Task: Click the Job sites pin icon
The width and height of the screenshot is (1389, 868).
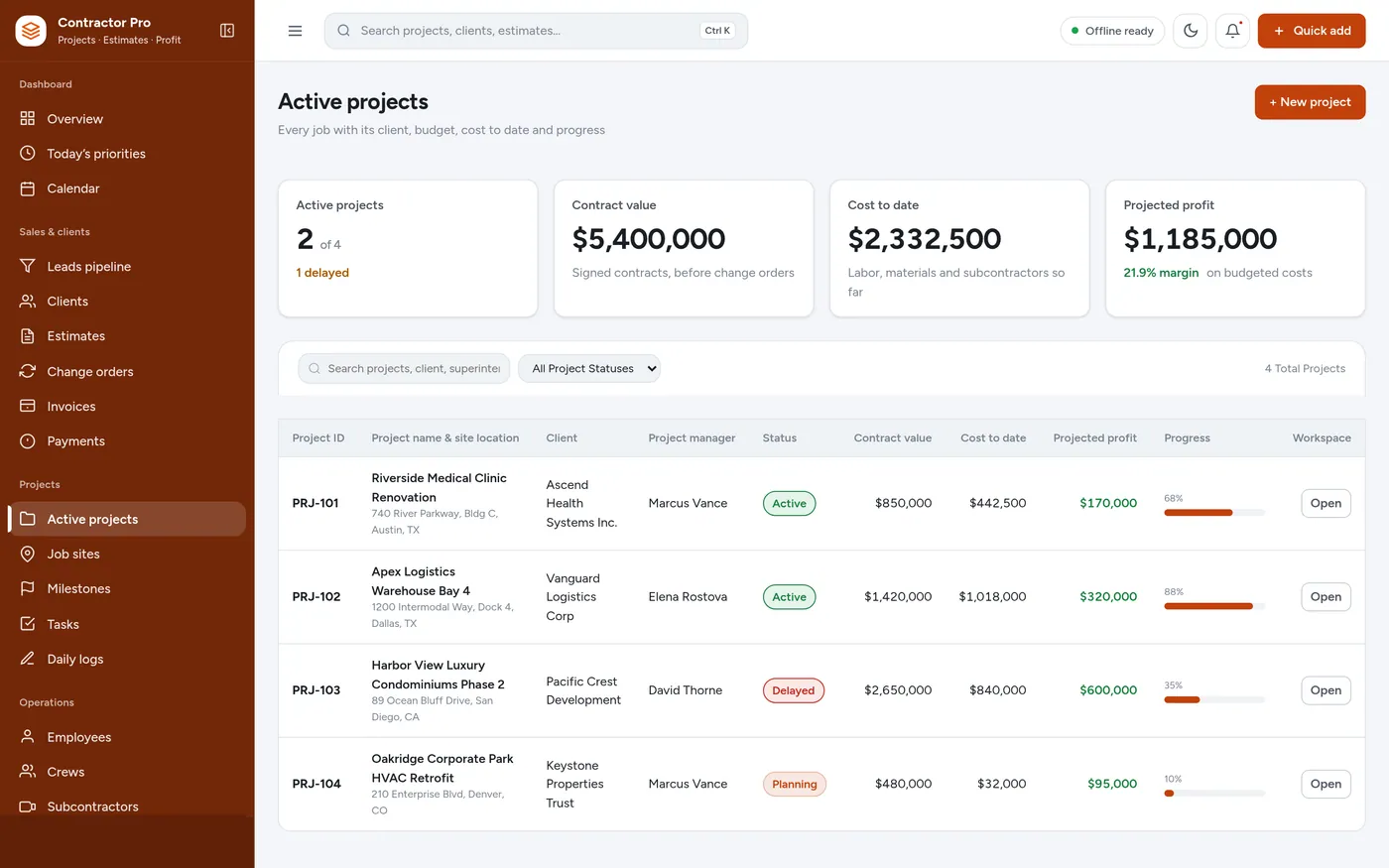Action: (28, 554)
